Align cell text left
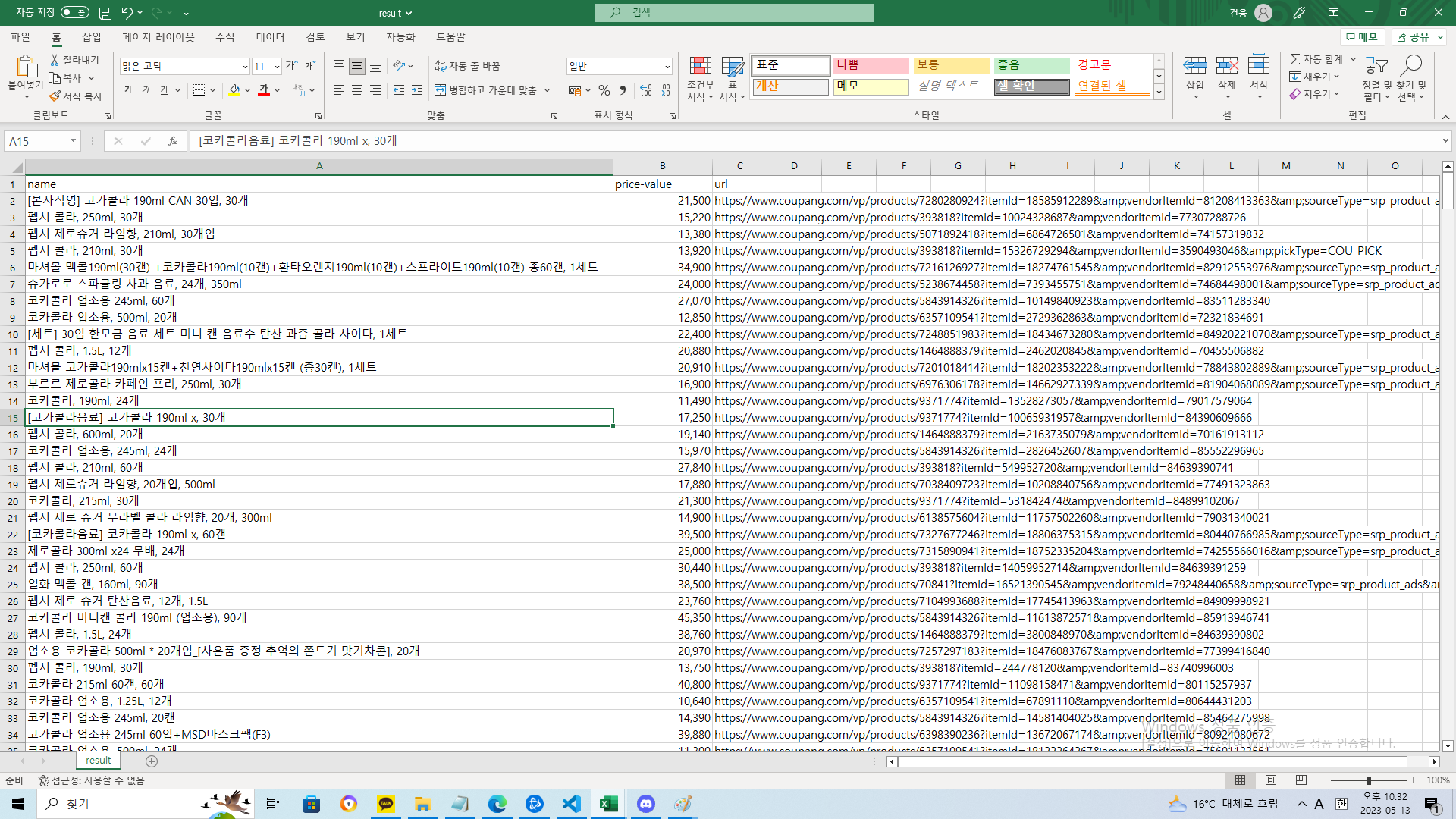1456x819 pixels. click(339, 90)
